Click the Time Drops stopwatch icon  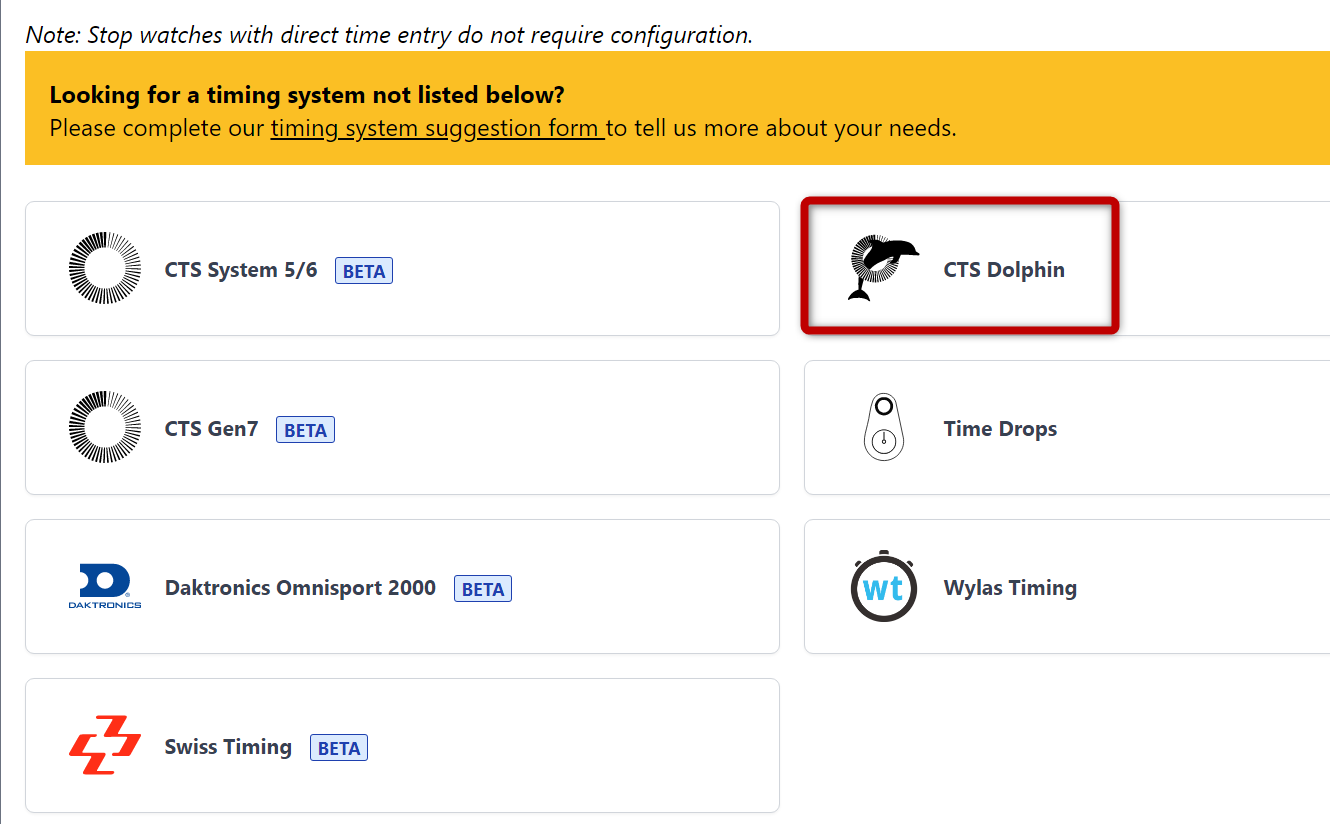point(883,427)
